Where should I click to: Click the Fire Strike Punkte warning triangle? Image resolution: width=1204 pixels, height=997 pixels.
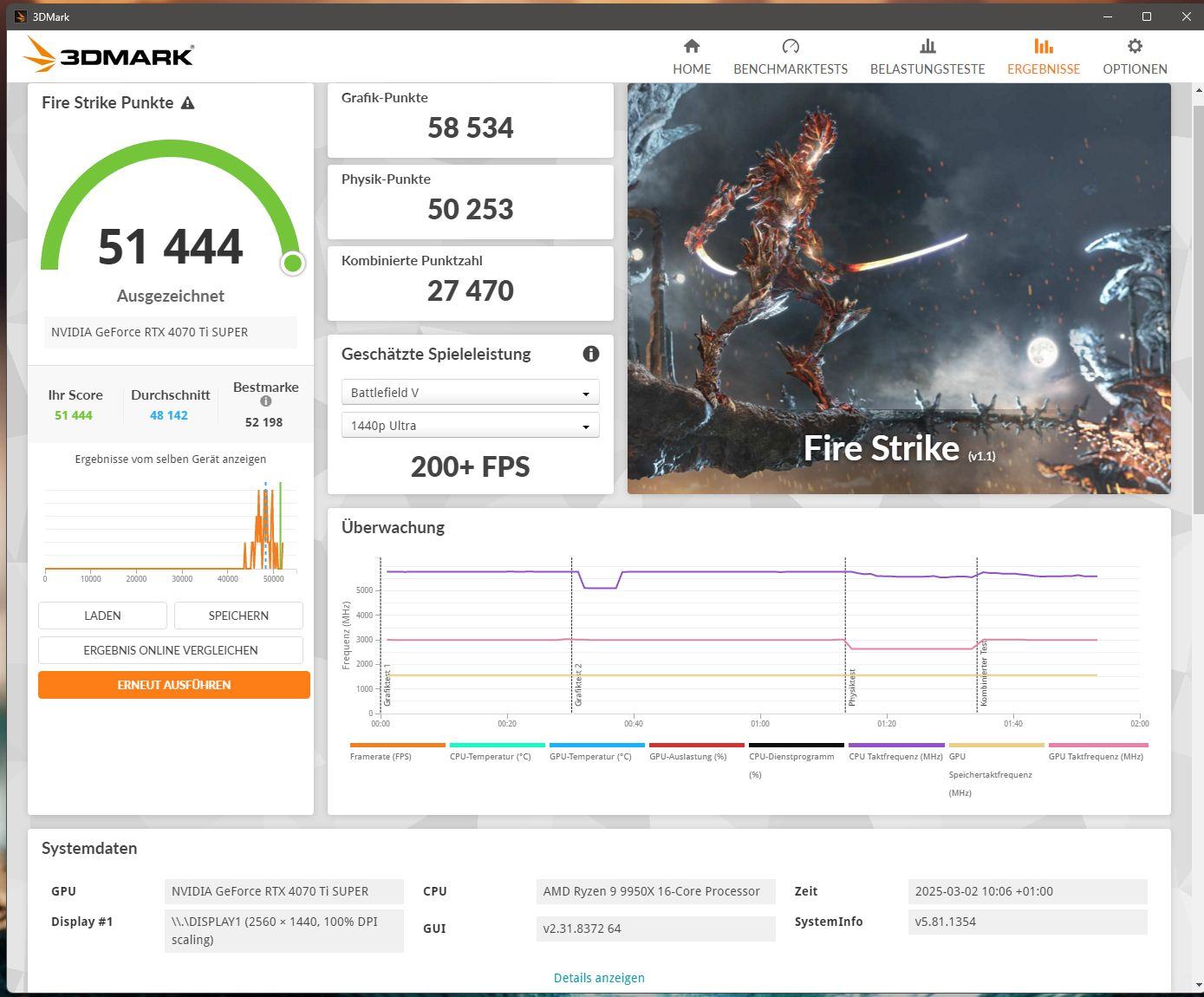[188, 103]
